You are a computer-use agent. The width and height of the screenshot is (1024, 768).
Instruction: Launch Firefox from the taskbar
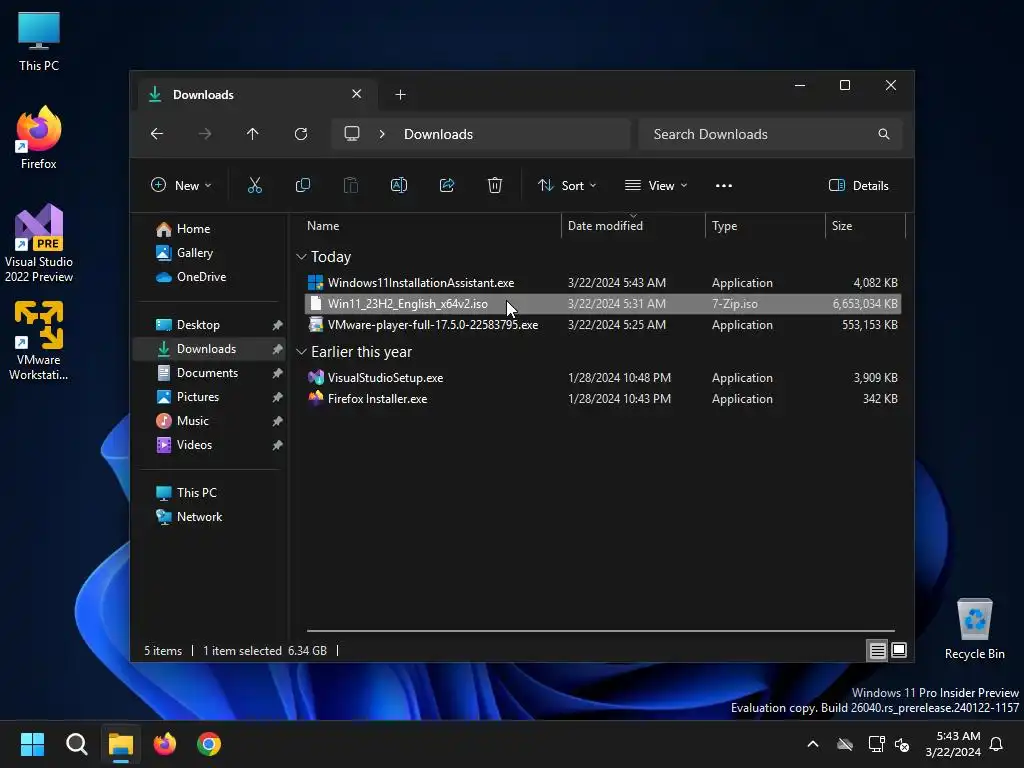pyautogui.click(x=165, y=744)
